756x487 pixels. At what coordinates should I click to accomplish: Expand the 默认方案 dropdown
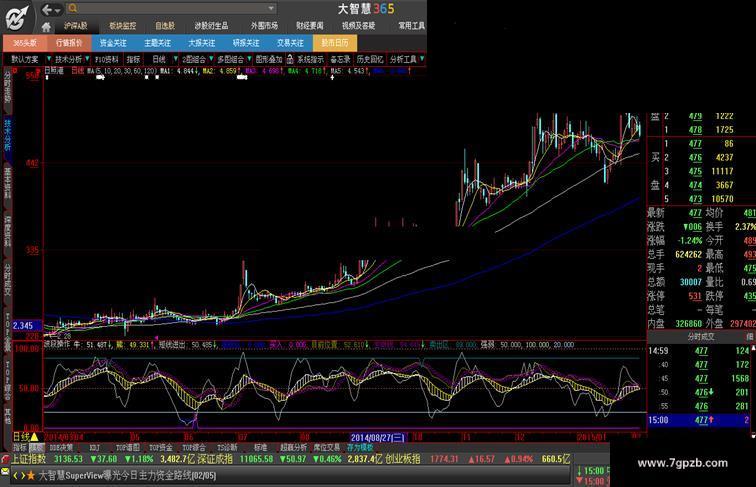(x=49, y=59)
